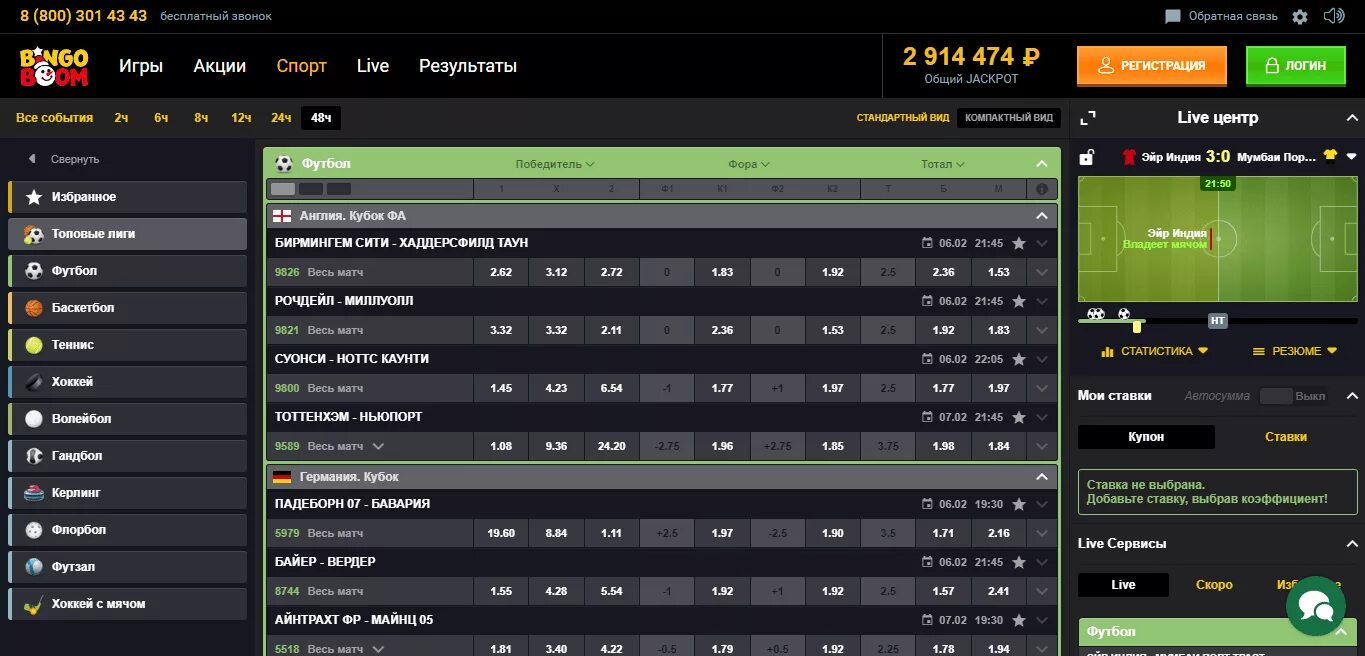Bet on odds 2.62 for Бирмингем Сити
The image size is (1365, 656).
[x=501, y=272]
